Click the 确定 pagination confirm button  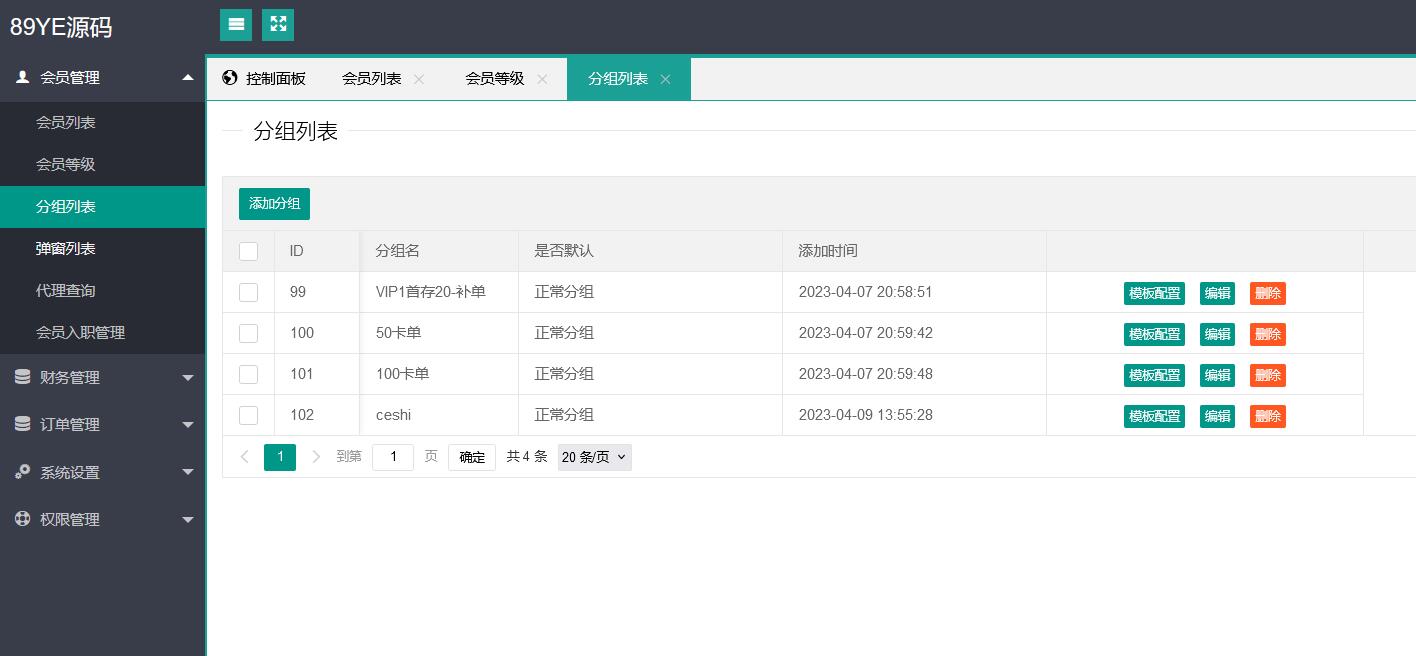pyautogui.click(x=472, y=457)
